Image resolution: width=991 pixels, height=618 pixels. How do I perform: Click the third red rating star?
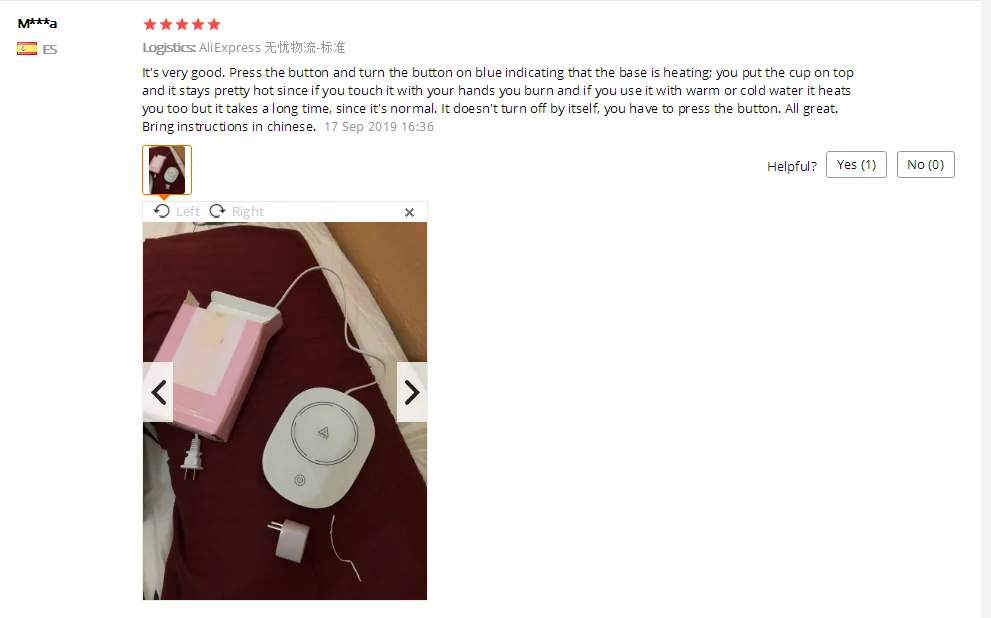click(182, 25)
